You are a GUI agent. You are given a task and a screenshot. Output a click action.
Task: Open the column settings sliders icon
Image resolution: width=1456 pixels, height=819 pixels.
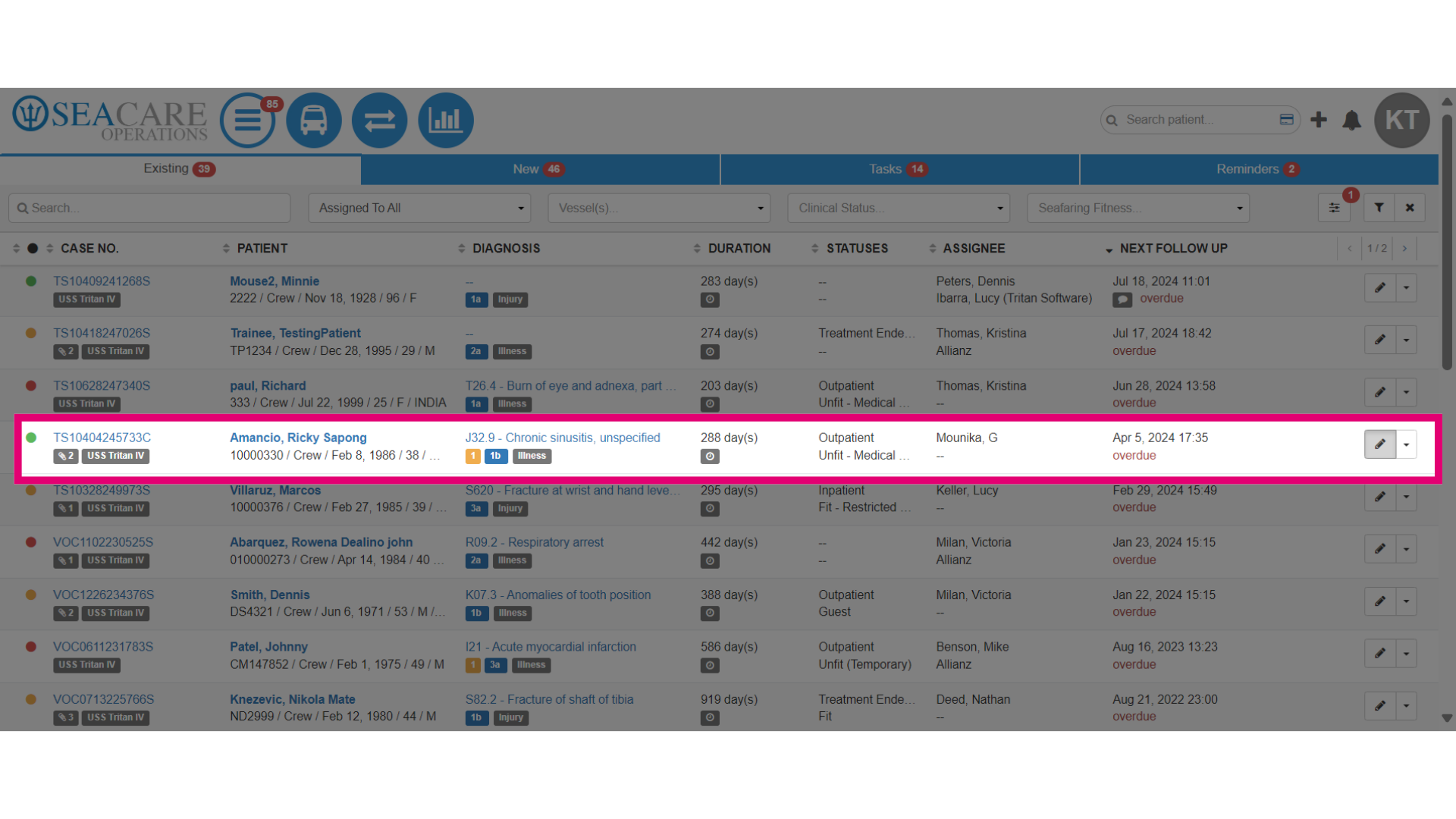(1334, 208)
